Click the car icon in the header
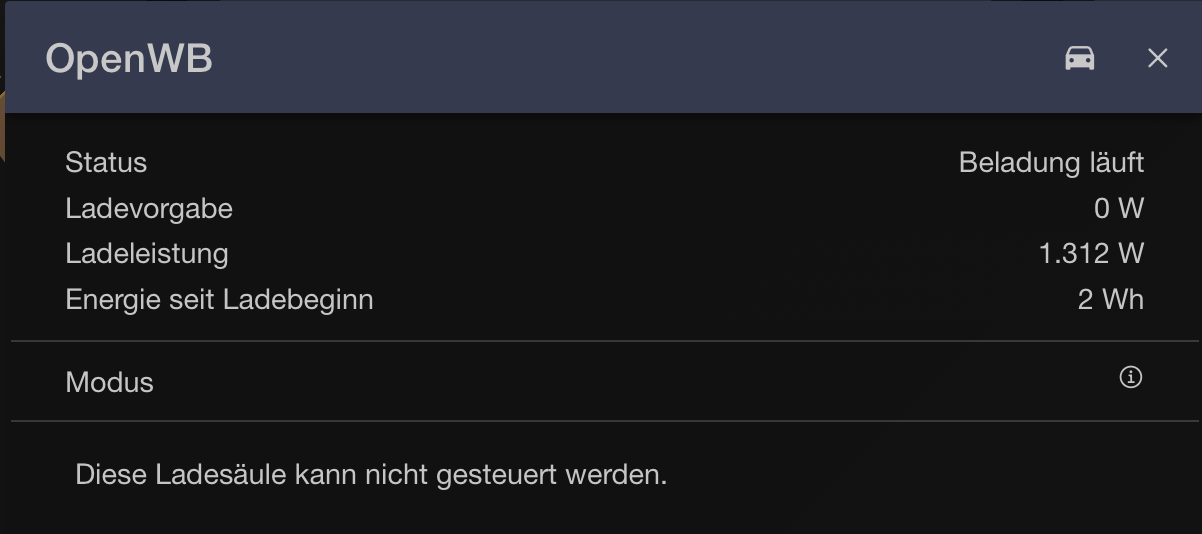The height and width of the screenshot is (534, 1202). (1080, 59)
